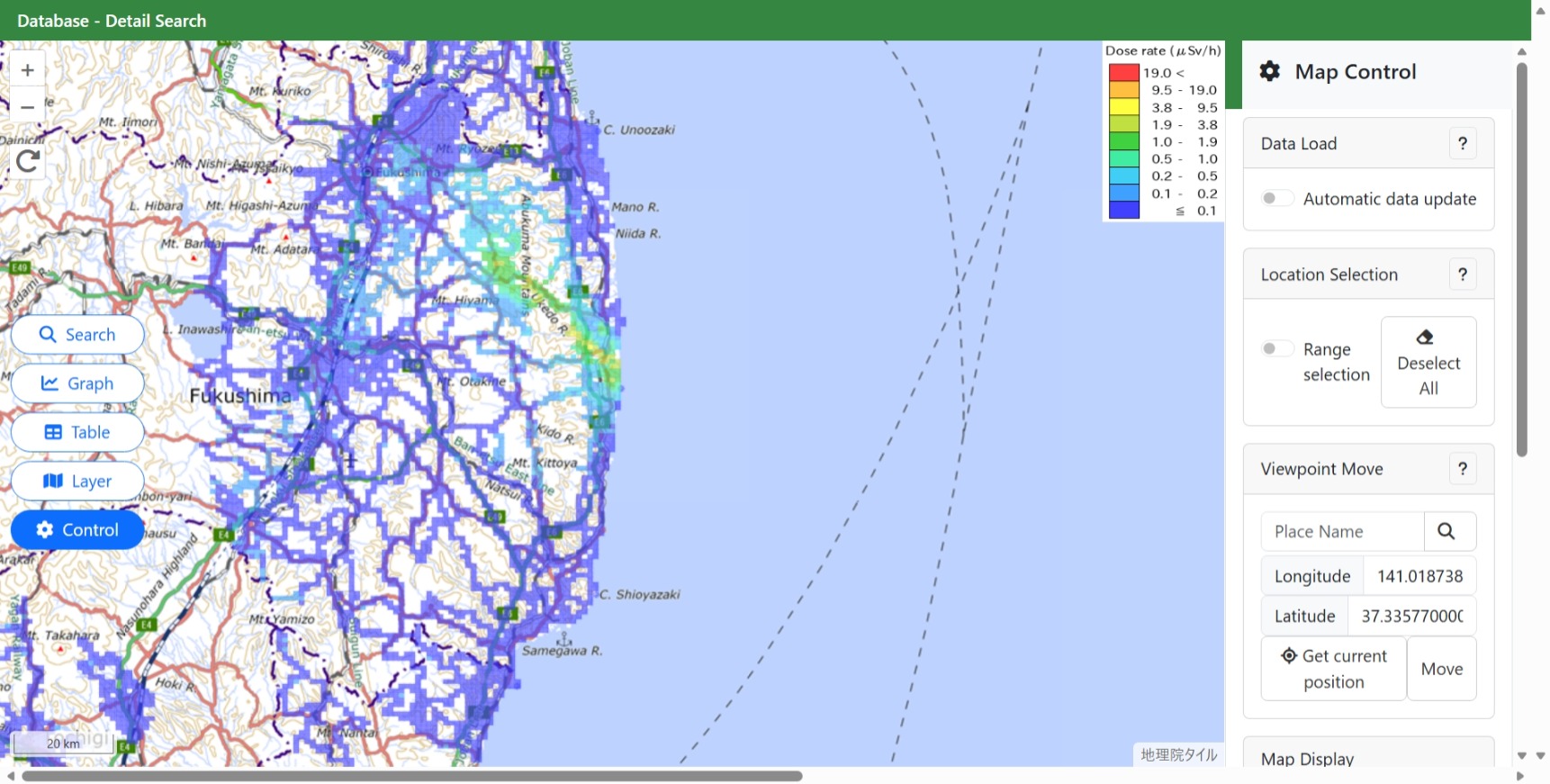Click the 地理院タイル attribution link
The image size is (1550, 784).
(x=1178, y=754)
